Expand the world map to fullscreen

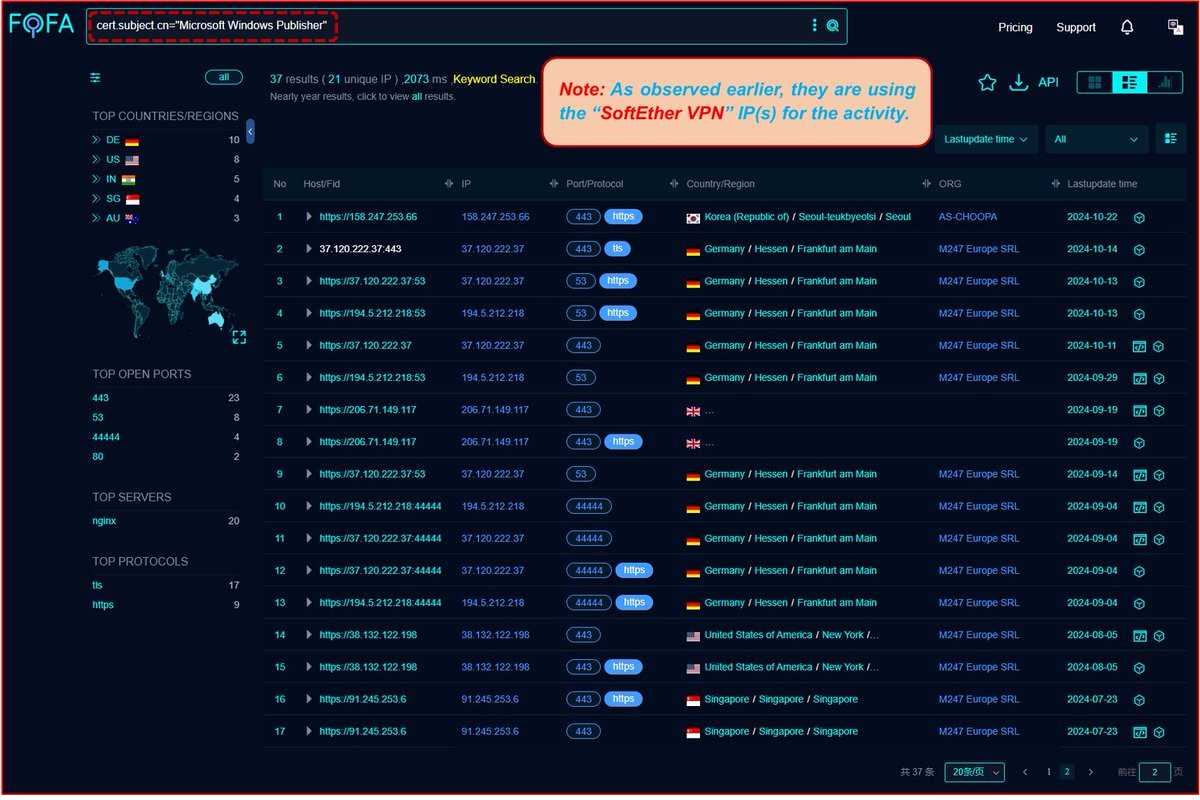239,337
